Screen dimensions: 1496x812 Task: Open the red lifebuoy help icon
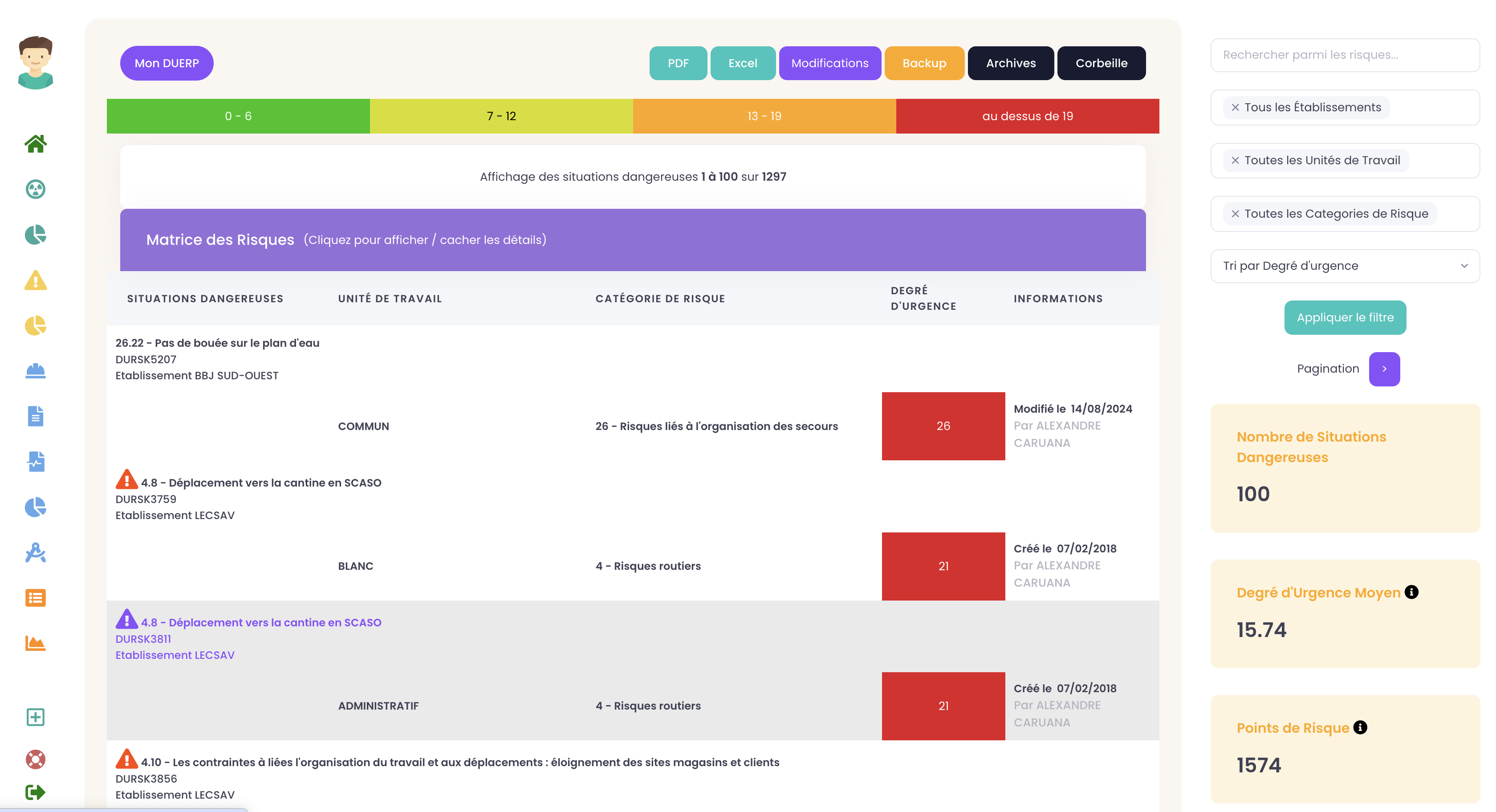coord(36,759)
